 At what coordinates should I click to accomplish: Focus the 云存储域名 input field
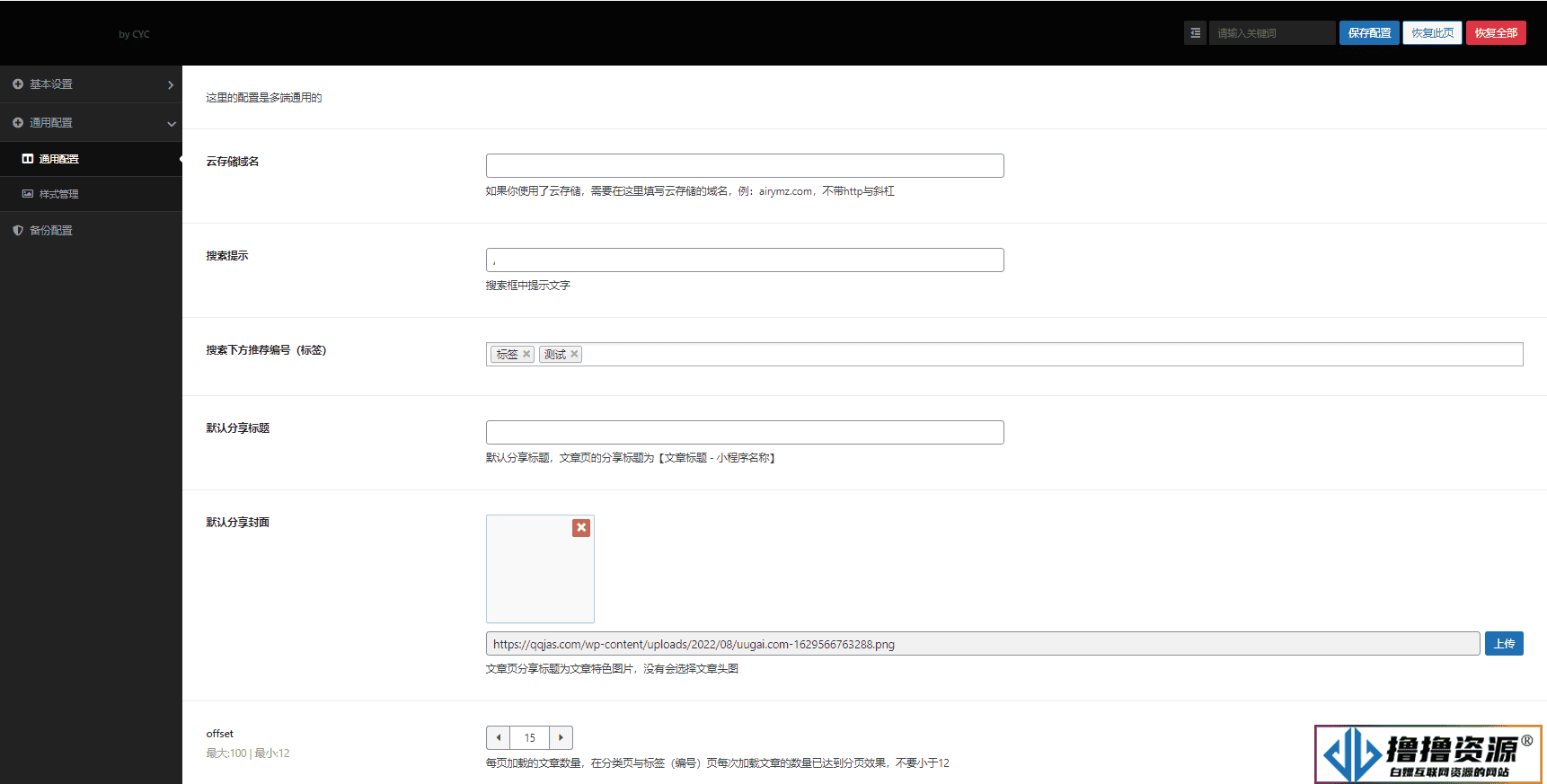(x=745, y=165)
